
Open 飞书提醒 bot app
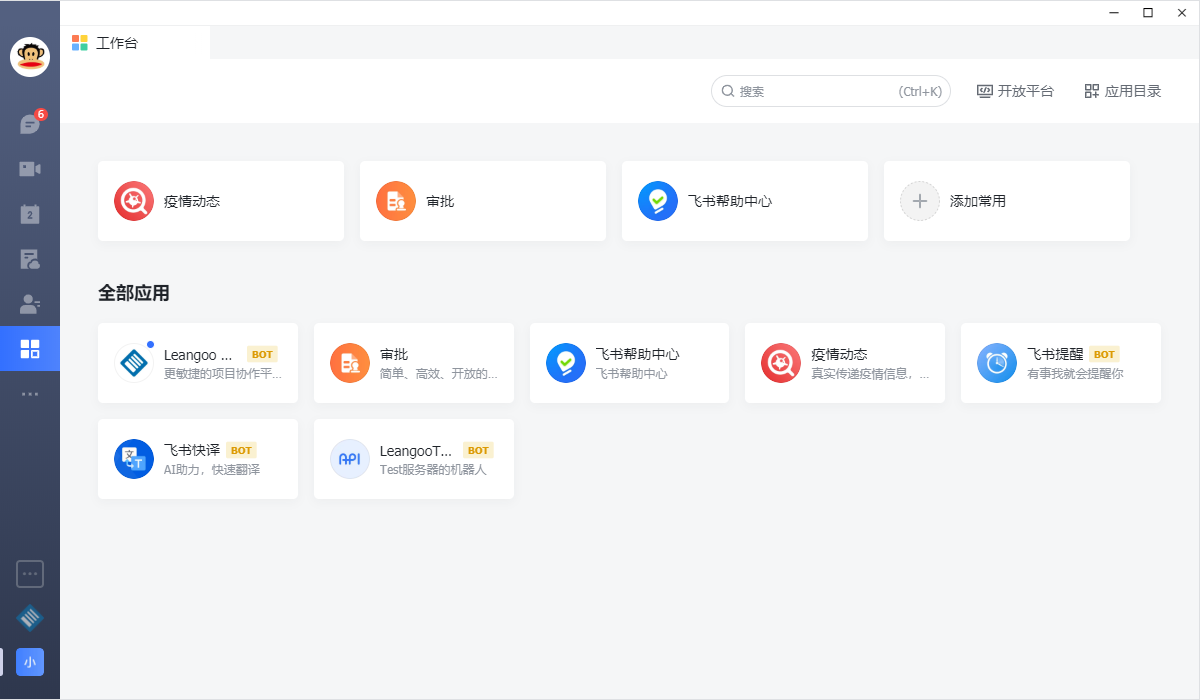1060,363
